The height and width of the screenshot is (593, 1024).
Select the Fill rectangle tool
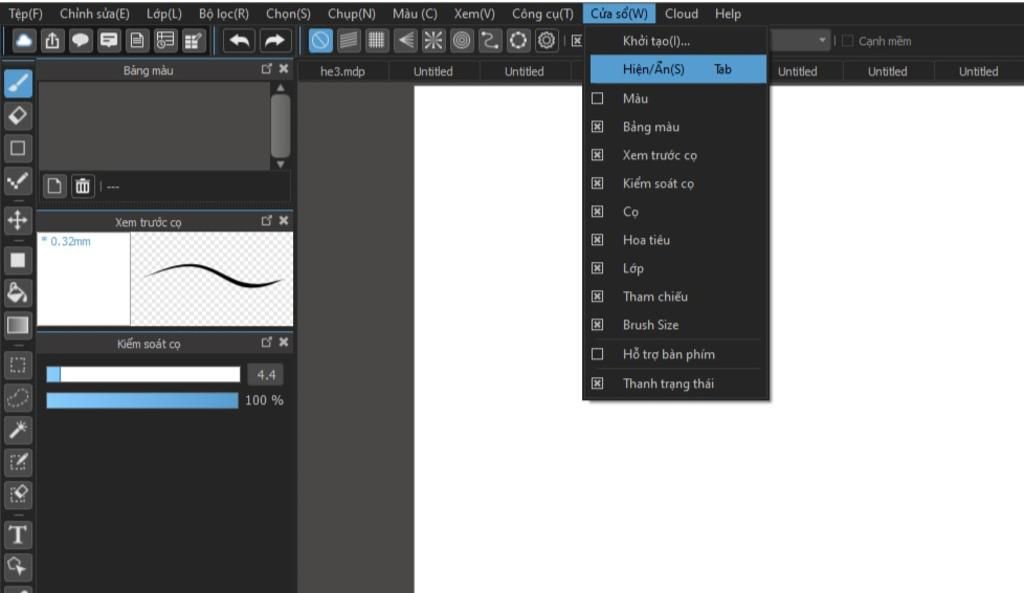click(18, 260)
